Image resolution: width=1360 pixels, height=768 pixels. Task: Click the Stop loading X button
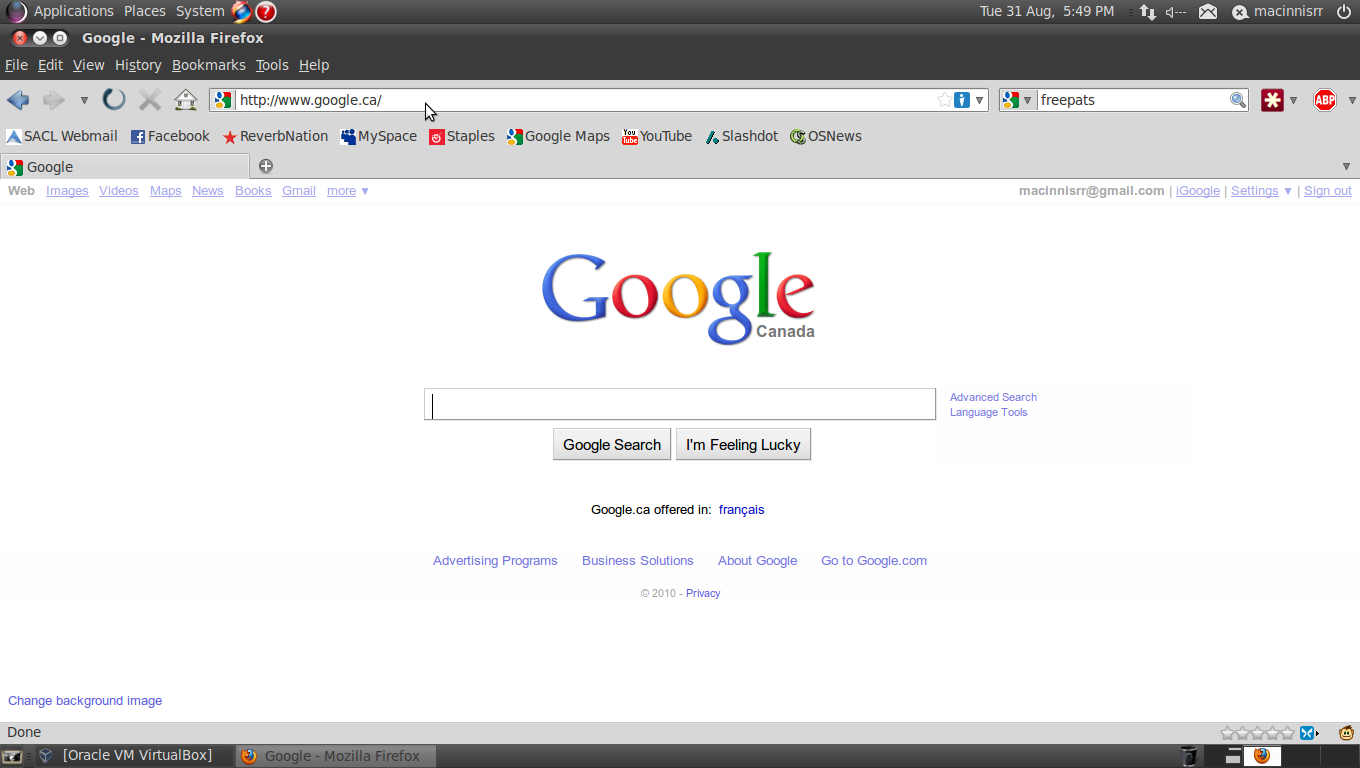[150, 100]
